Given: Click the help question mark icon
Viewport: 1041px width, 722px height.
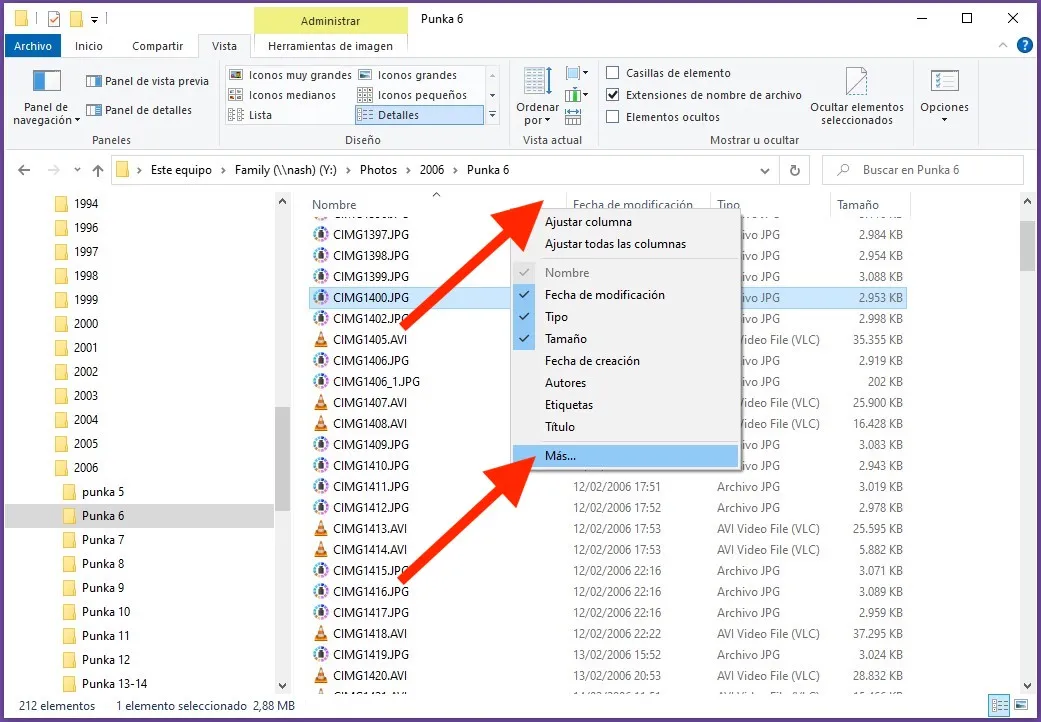Looking at the screenshot, I should pos(1024,45).
